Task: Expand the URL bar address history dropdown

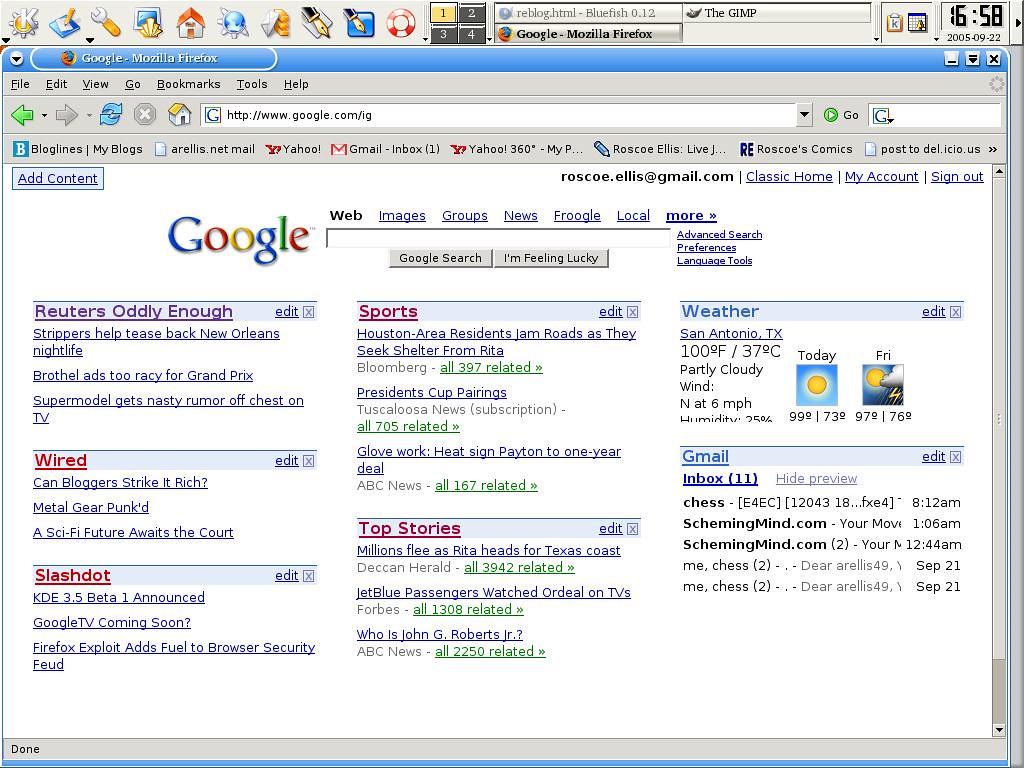Action: tap(806, 115)
